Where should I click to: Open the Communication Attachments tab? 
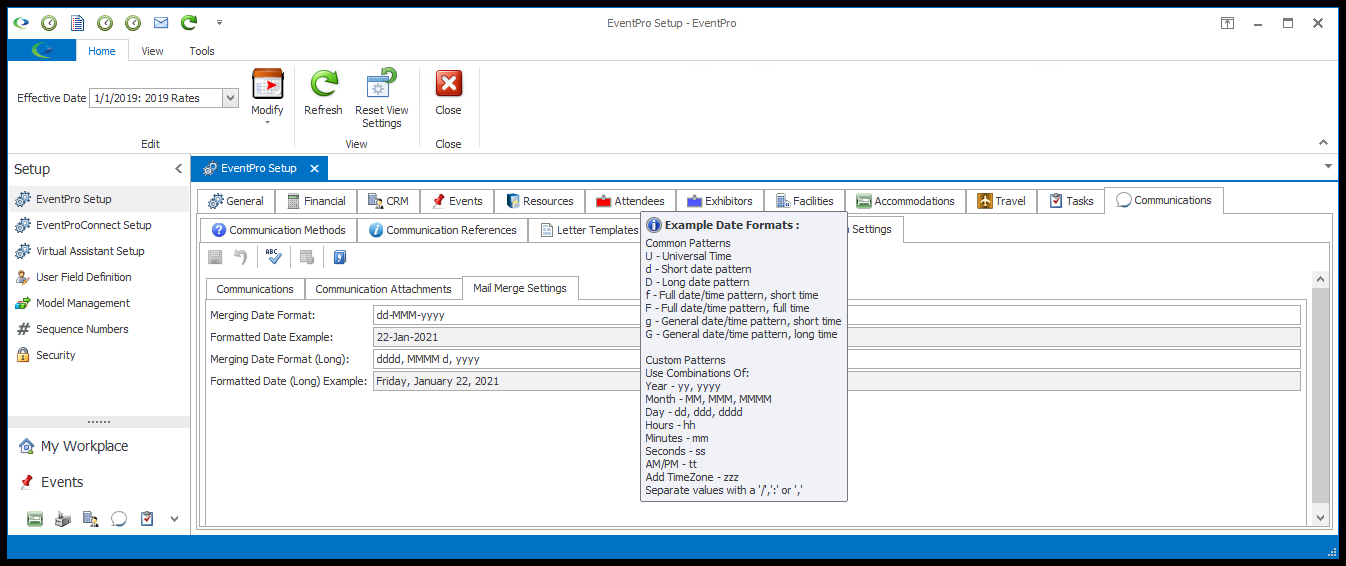click(384, 289)
